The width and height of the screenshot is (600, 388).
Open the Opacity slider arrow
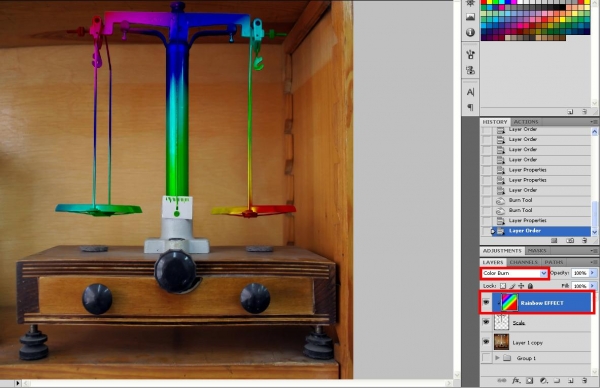pyautogui.click(x=592, y=273)
